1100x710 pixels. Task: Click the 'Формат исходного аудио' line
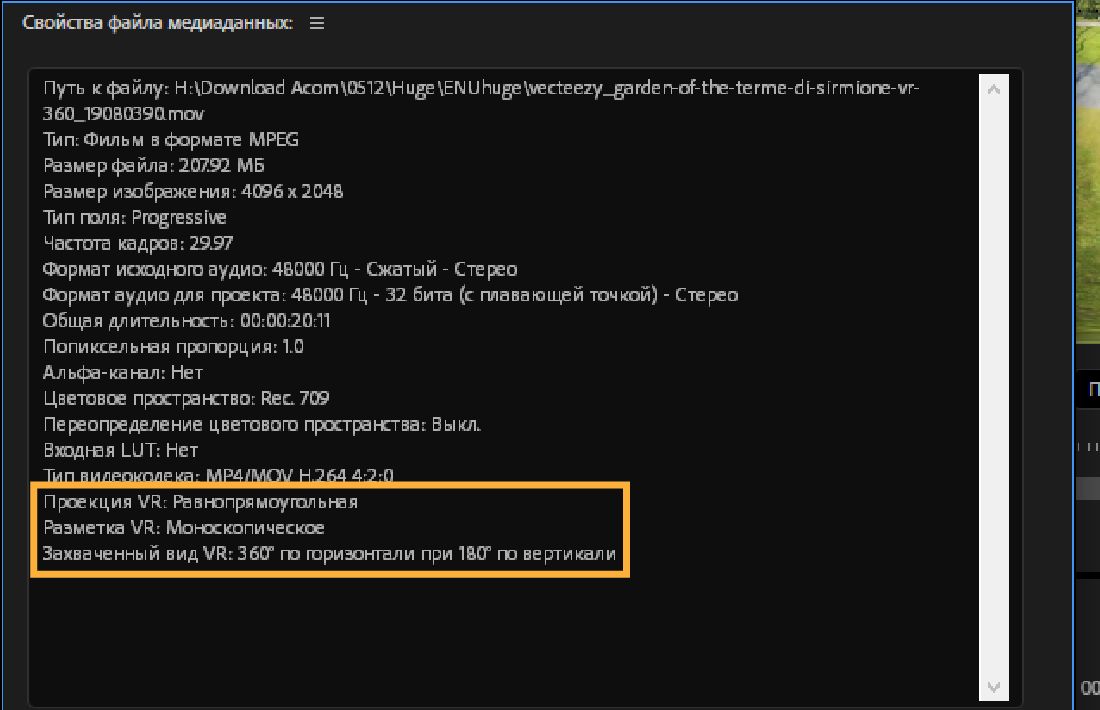point(280,269)
